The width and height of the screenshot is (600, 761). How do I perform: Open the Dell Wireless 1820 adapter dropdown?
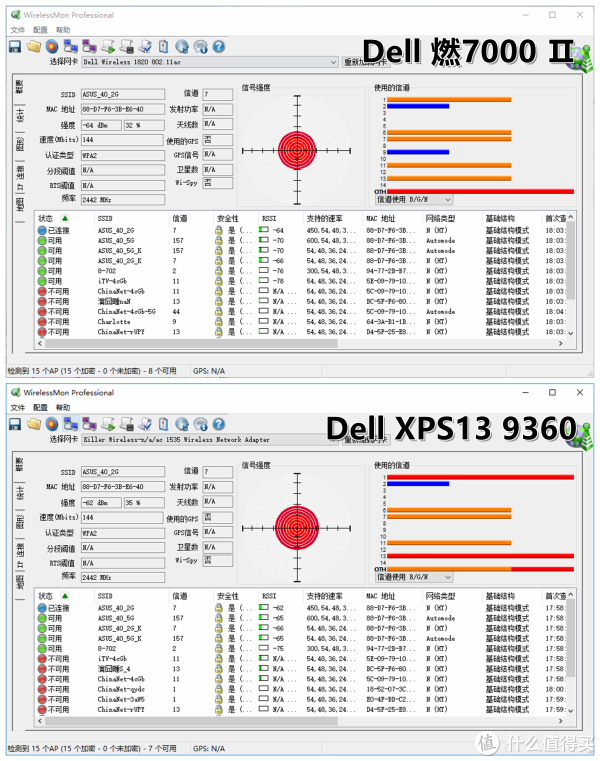point(333,62)
